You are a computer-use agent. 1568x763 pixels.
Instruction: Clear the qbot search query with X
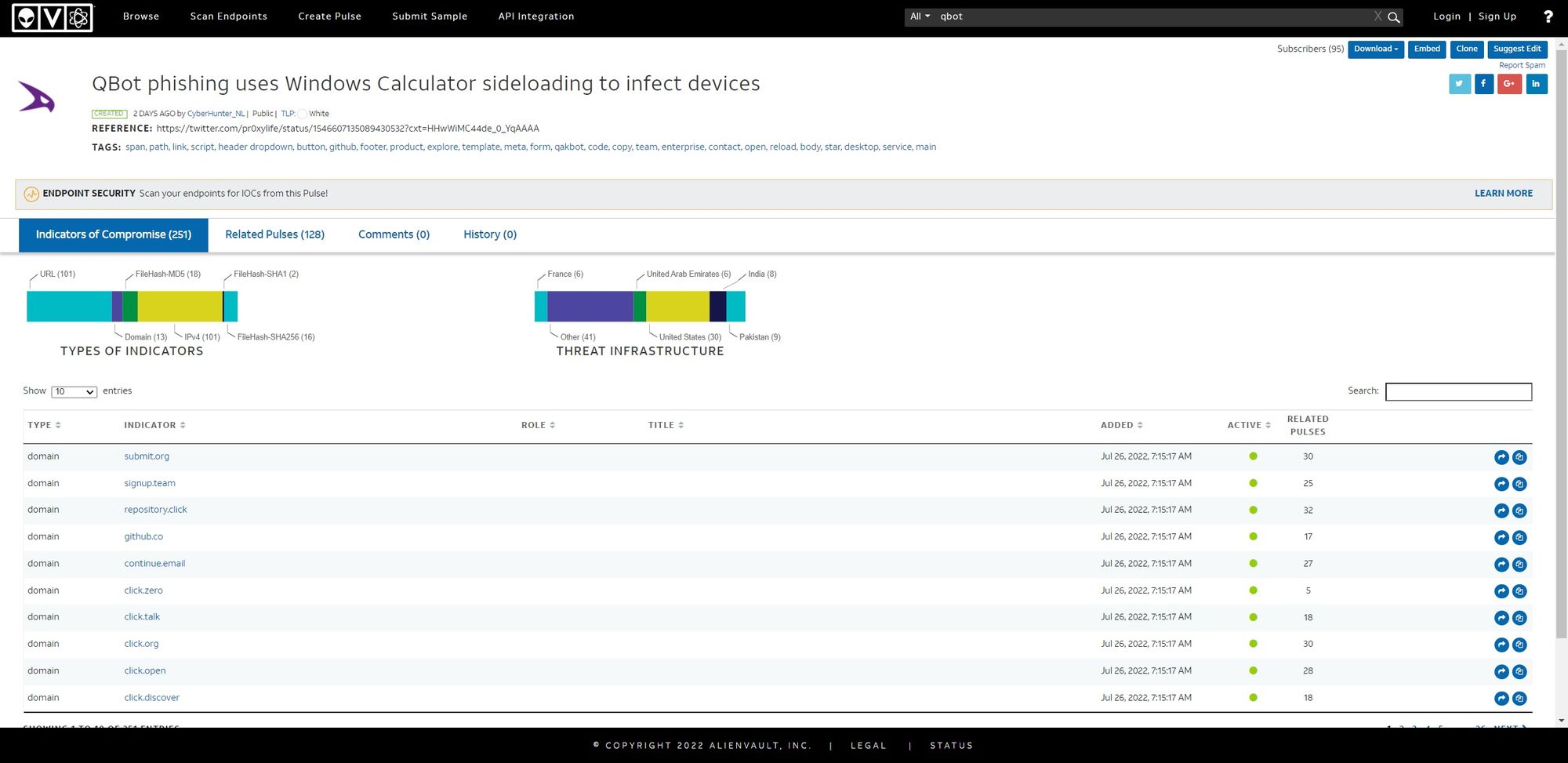pyautogui.click(x=1377, y=16)
